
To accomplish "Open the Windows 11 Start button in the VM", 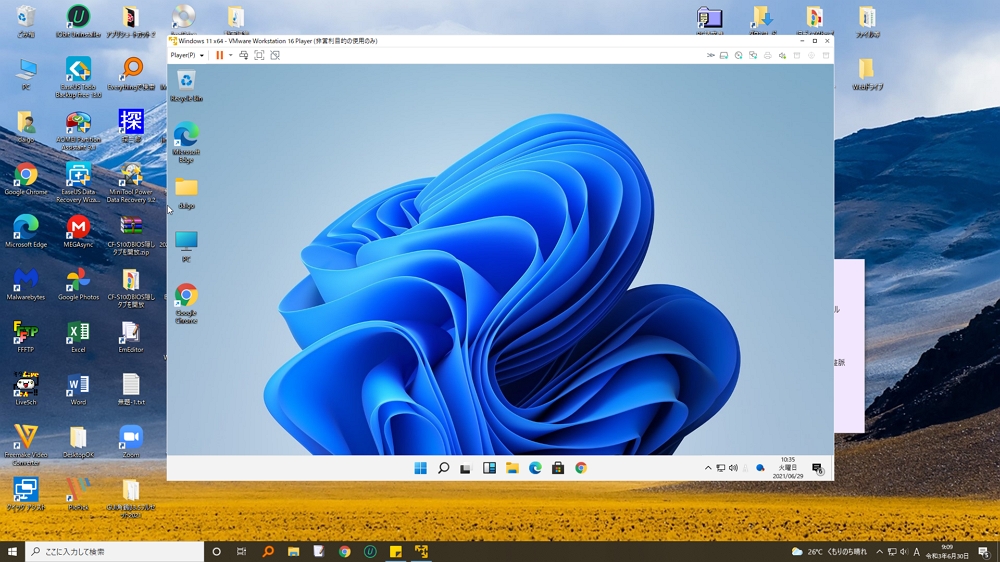I will click(x=420, y=468).
